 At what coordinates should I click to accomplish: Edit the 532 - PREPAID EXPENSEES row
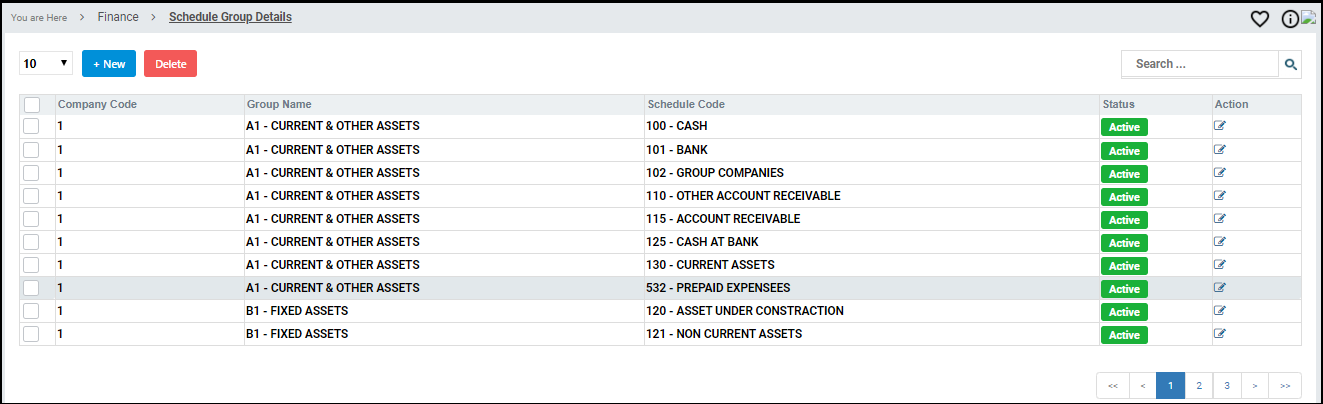pos(1220,288)
